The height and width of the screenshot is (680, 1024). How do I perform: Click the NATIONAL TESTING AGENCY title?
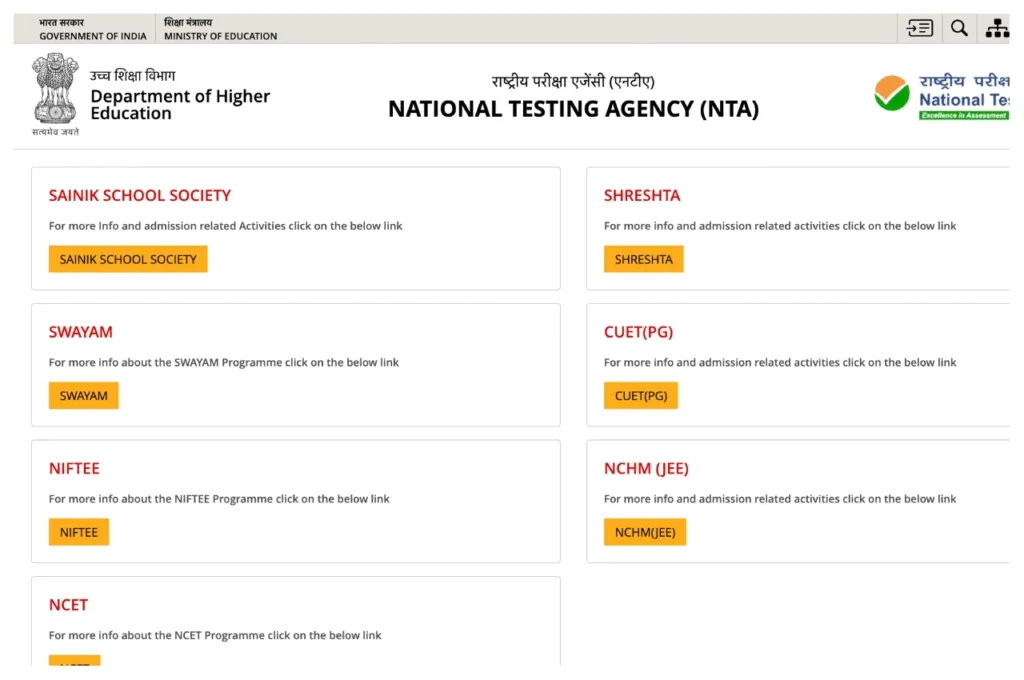(573, 109)
